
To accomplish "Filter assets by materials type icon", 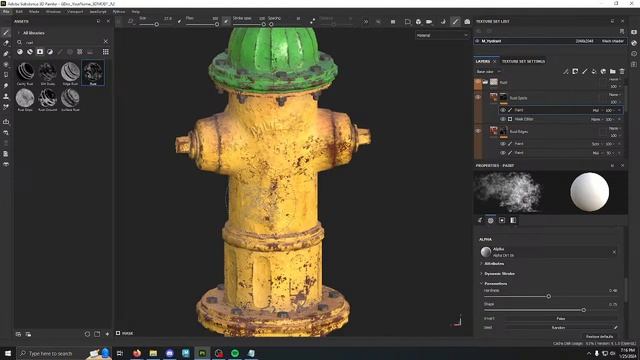I will 20,52.
